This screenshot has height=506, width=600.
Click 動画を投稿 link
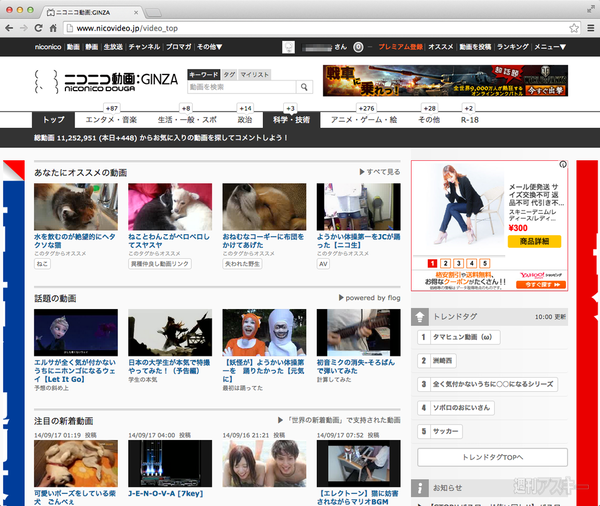tap(475, 47)
